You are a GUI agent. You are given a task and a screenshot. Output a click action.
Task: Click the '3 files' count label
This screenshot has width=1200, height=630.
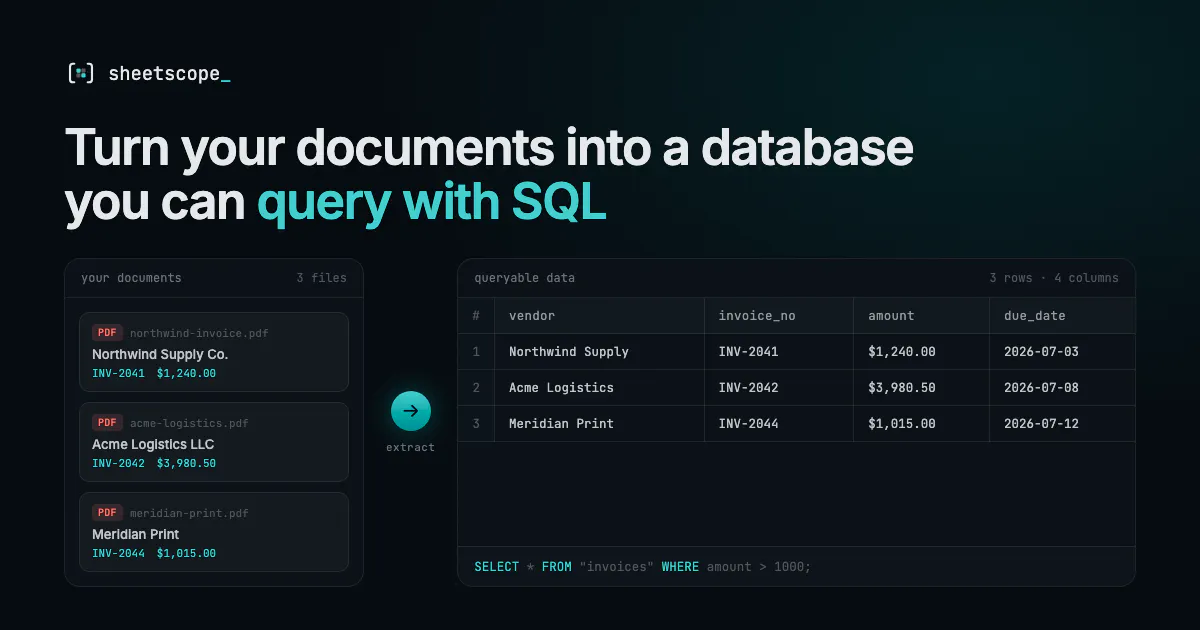coord(321,278)
